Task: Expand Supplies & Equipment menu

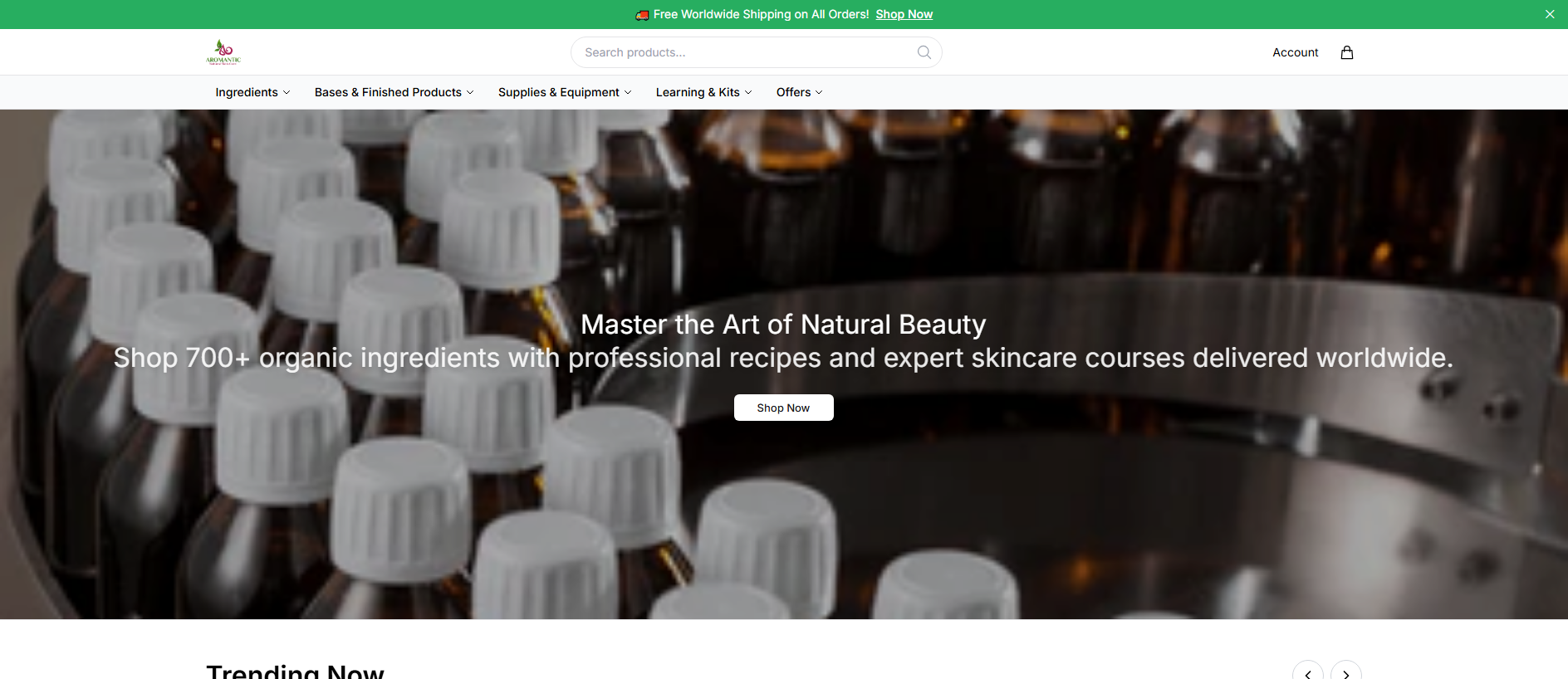Action: (565, 92)
